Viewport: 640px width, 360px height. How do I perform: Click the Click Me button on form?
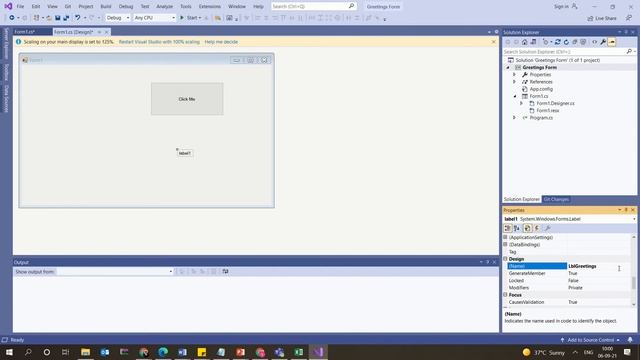[x=187, y=99]
